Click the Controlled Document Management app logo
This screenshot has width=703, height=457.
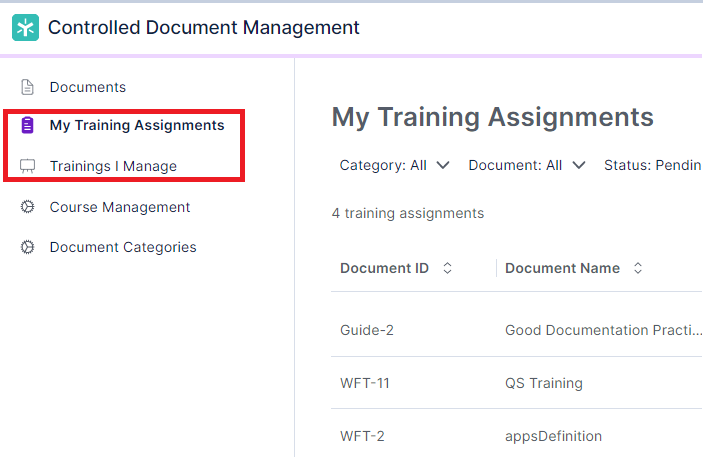(26, 27)
